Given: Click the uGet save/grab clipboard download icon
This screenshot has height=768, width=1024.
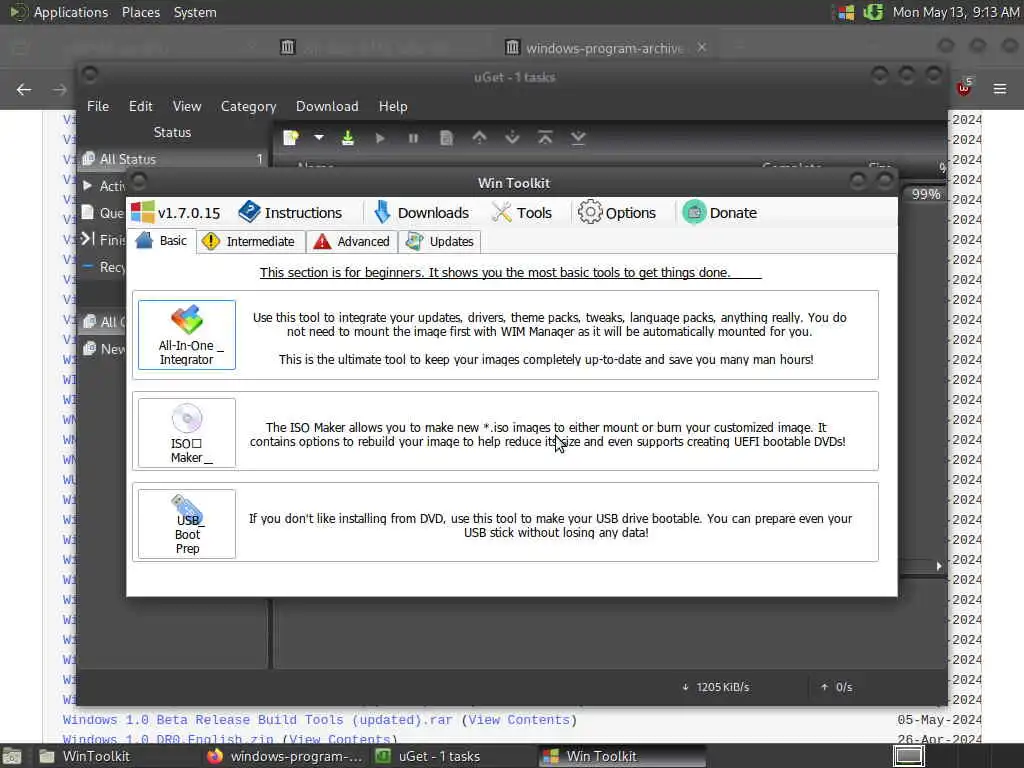Looking at the screenshot, I should point(348,138).
